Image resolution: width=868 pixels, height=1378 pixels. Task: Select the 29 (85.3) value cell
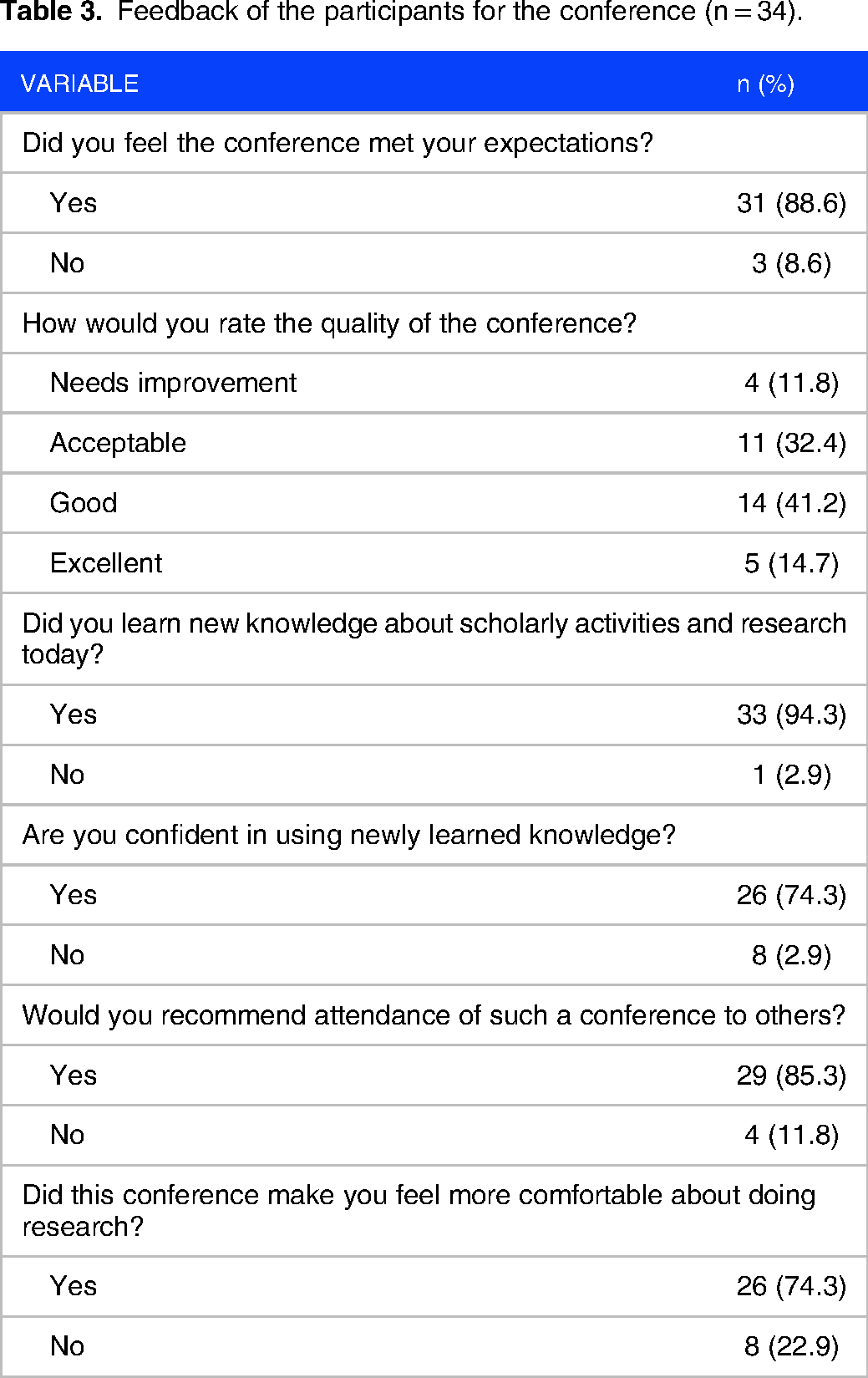click(x=791, y=1075)
